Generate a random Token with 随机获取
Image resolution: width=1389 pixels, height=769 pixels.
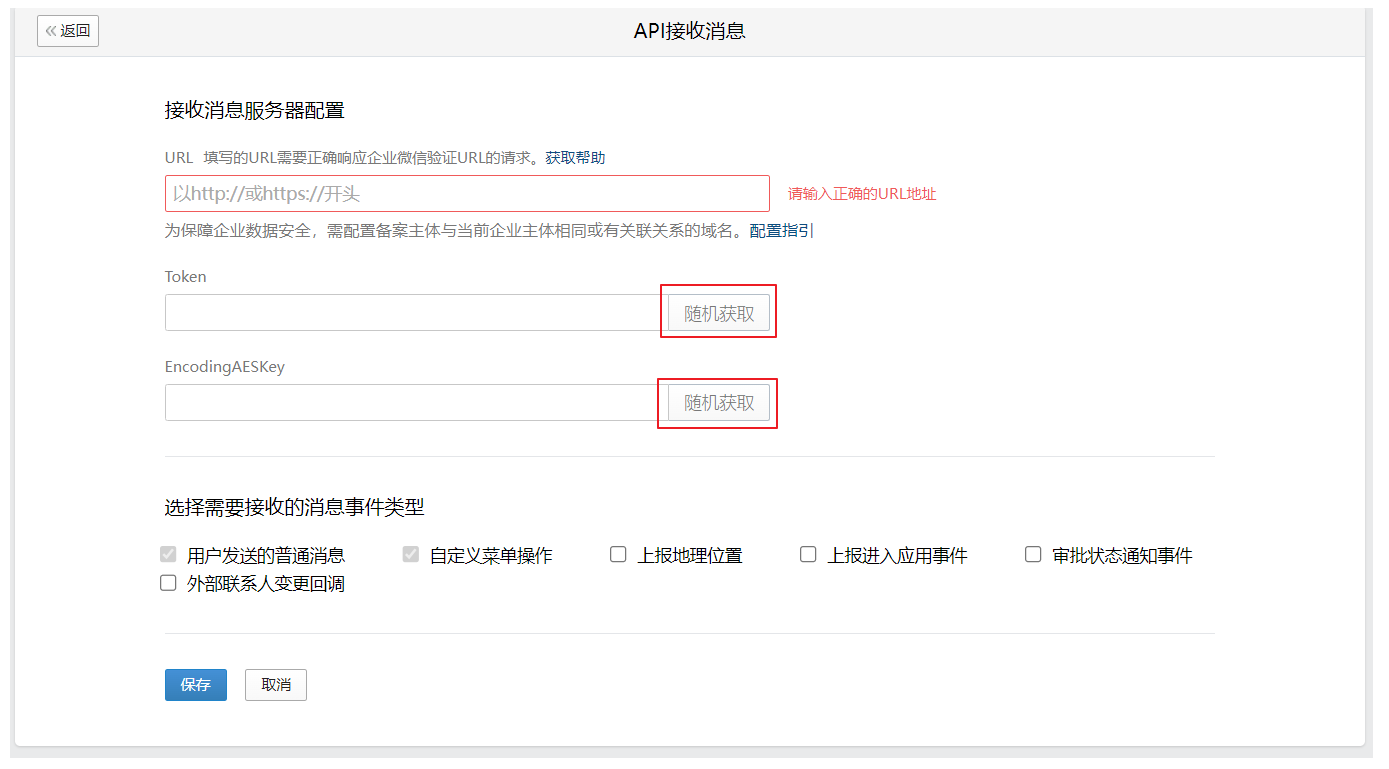(x=719, y=313)
